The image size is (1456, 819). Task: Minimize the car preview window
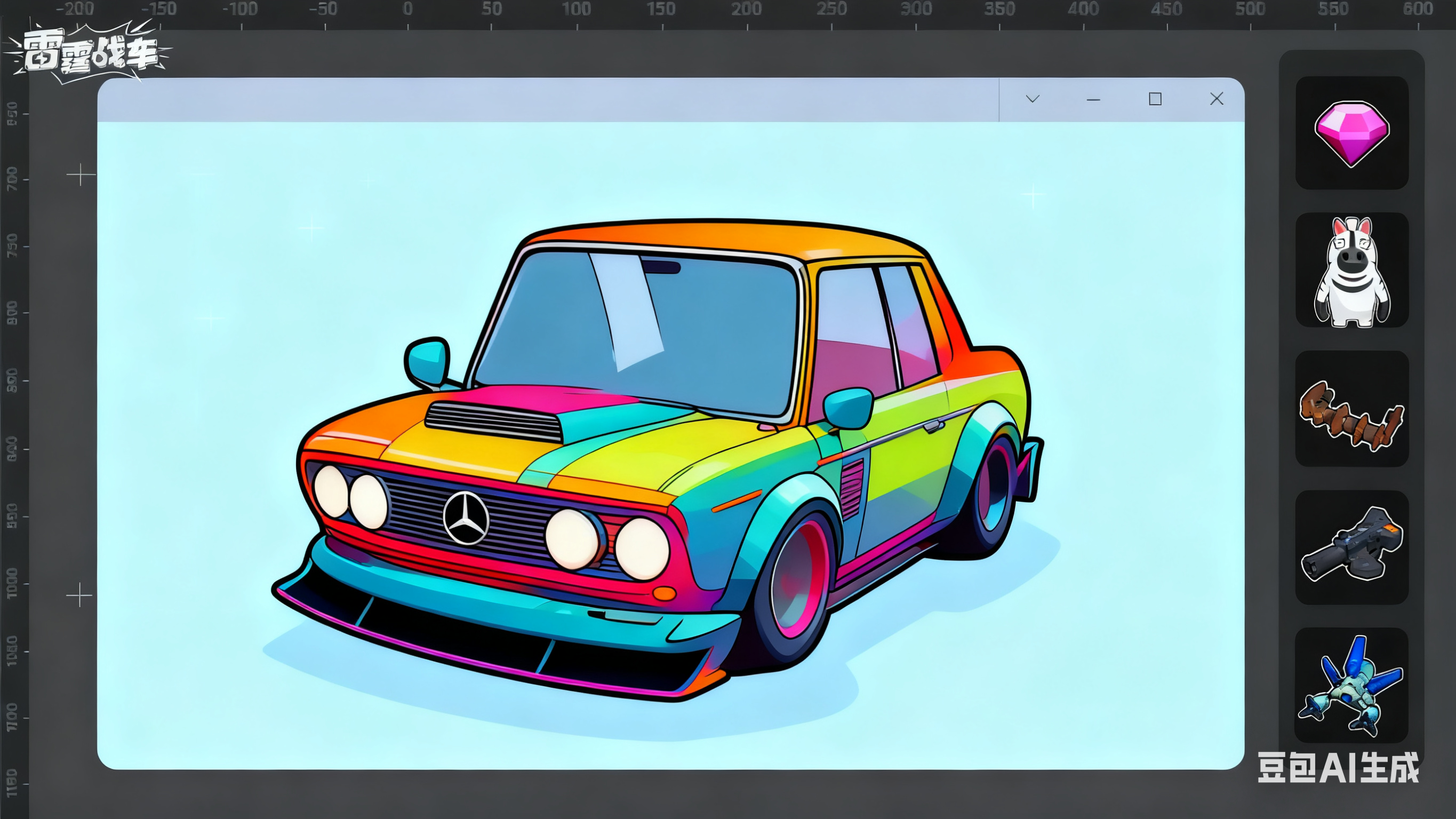point(1093,100)
